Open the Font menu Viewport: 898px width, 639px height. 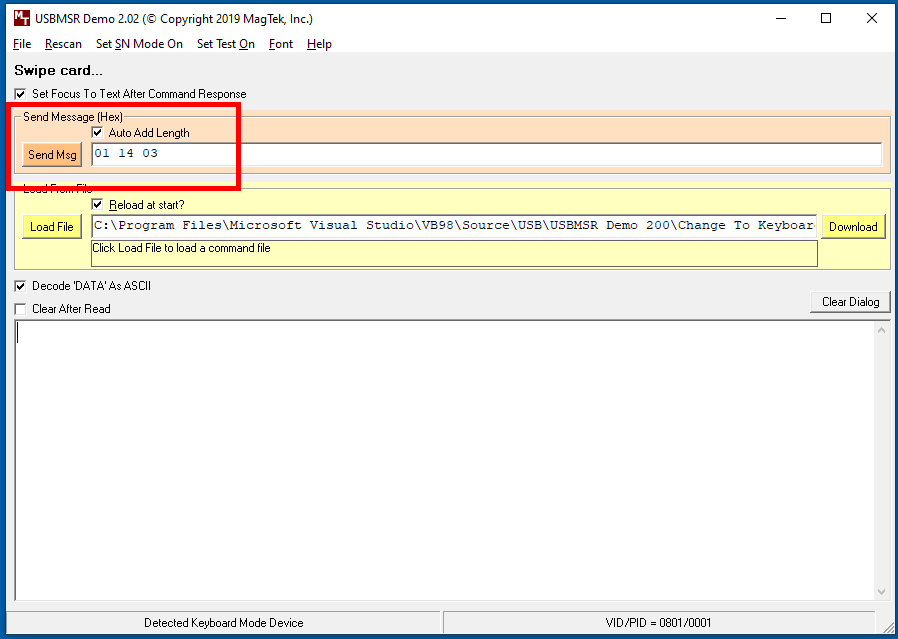(x=281, y=44)
